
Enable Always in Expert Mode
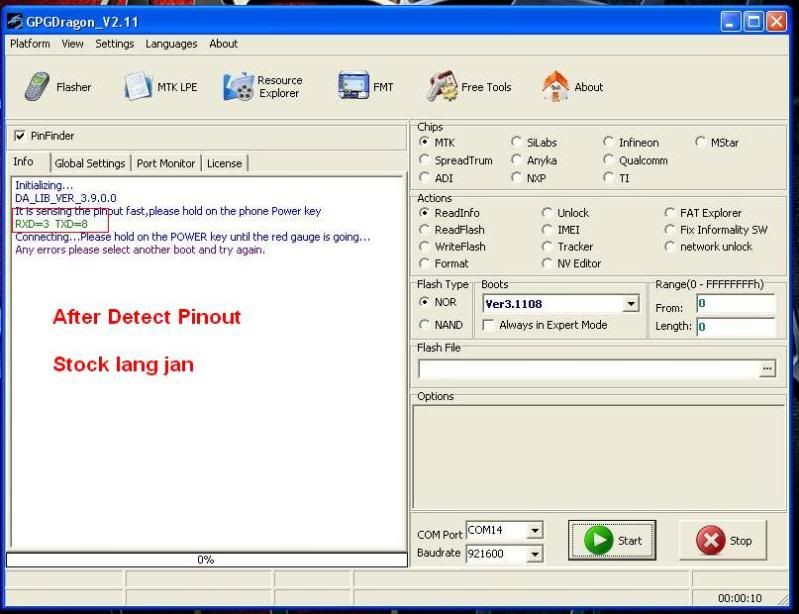[489, 325]
